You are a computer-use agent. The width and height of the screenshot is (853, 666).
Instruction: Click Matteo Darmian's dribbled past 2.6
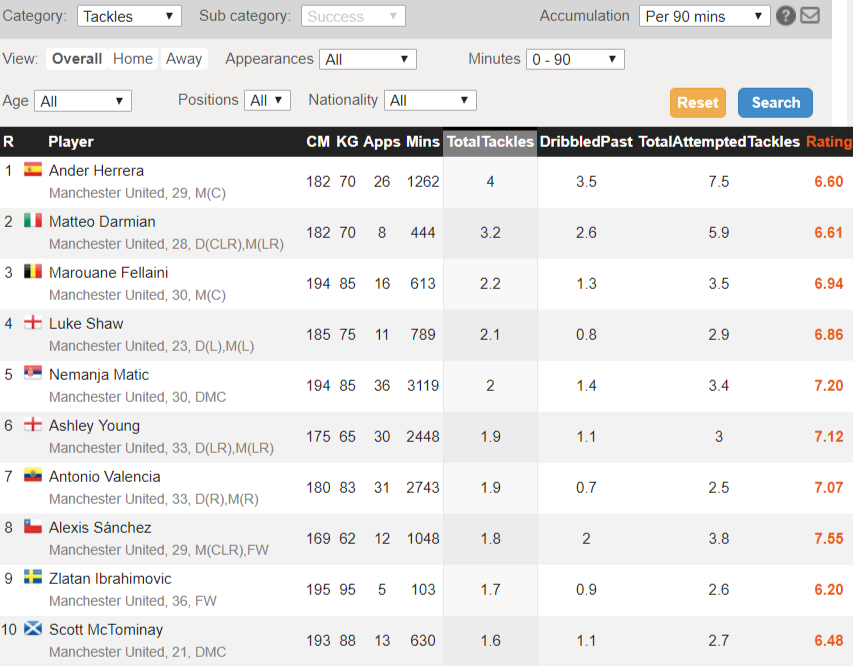[586, 233]
